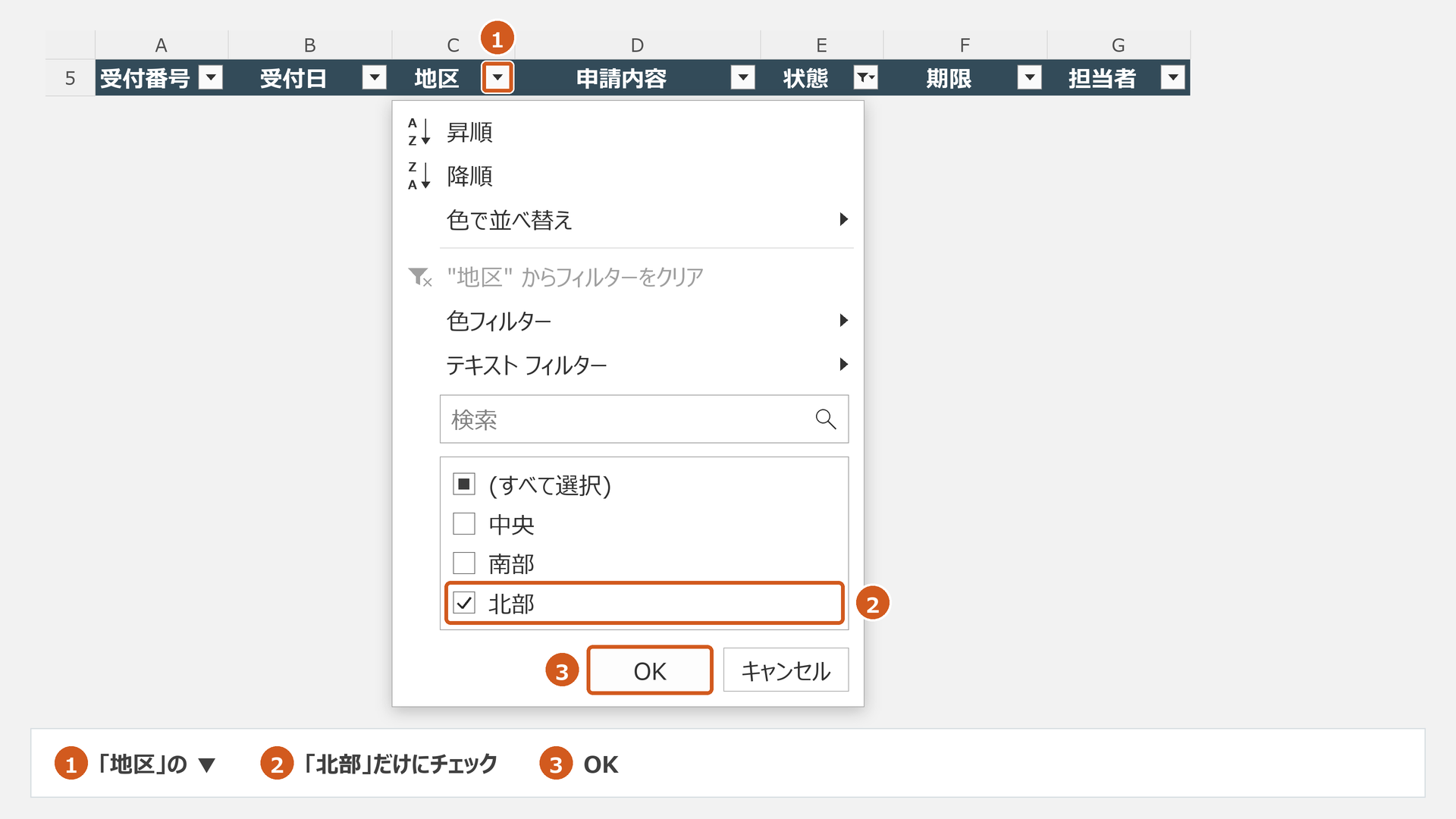Image resolution: width=1456 pixels, height=819 pixels.
Task: Select column B header
Action: coord(310,45)
